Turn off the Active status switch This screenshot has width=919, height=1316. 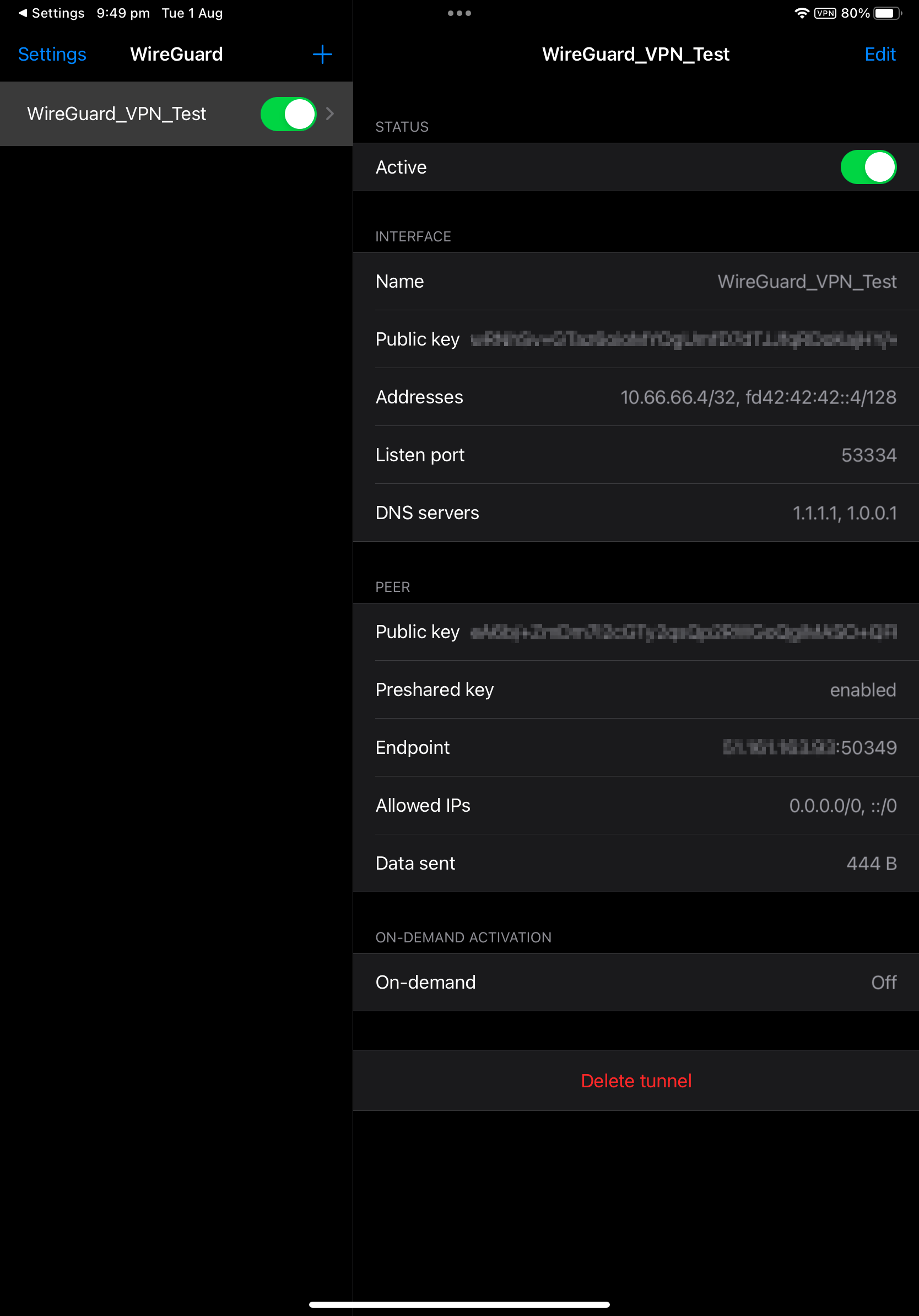pos(868,167)
